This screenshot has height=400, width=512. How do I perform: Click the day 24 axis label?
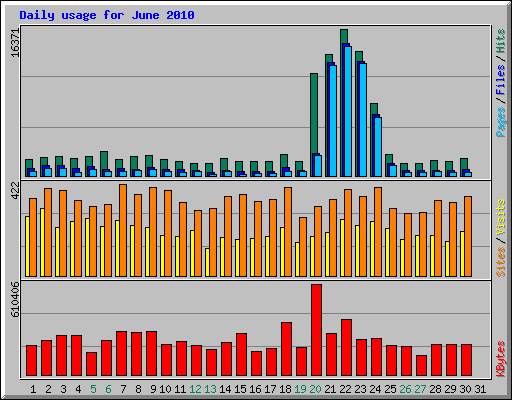375,389
